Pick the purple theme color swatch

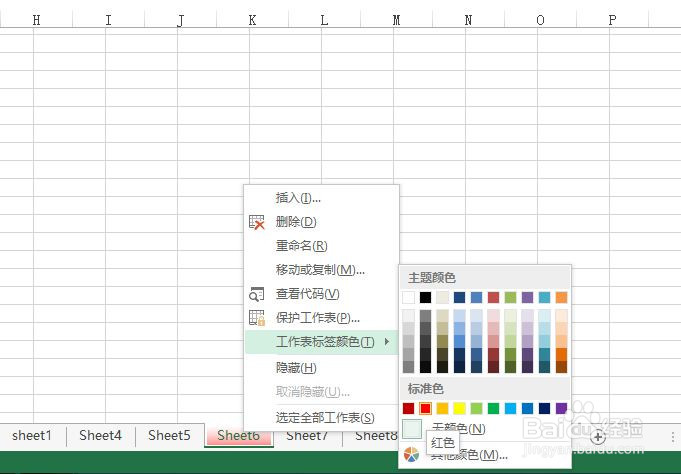[x=528, y=297]
